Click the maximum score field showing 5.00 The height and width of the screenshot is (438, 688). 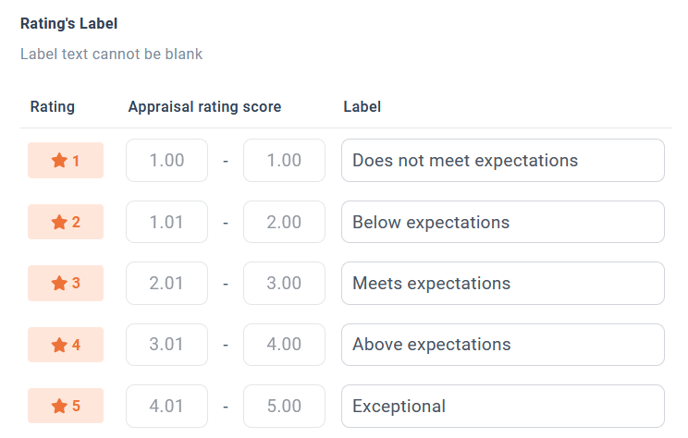coord(284,406)
